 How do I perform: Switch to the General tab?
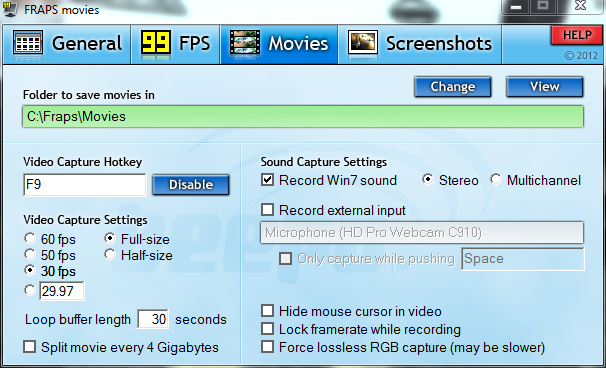(67, 44)
